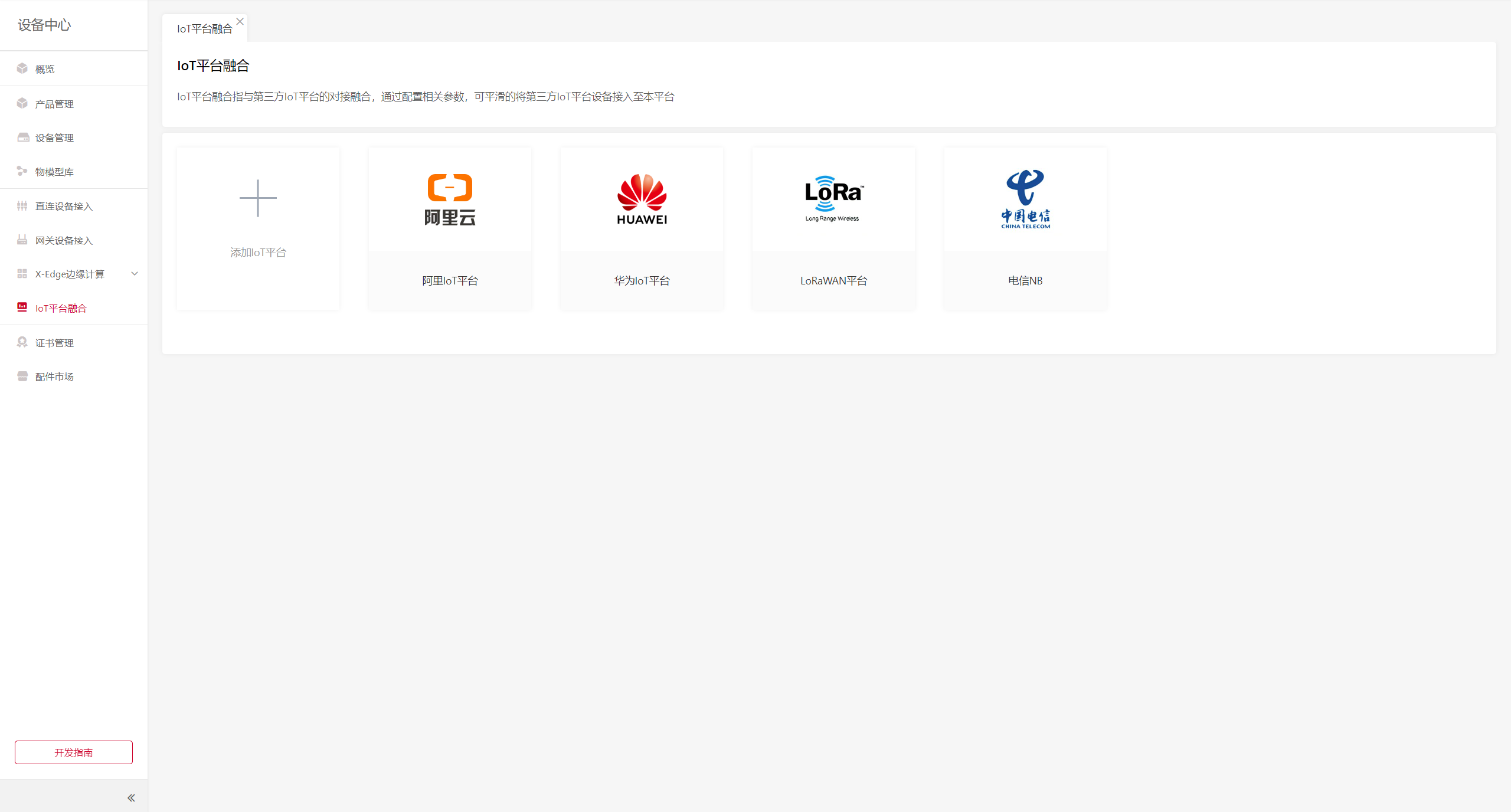This screenshot has width=1511, height=812.
Task: Select IoT平台融合 in the sidebar menu
Action: 61,308
